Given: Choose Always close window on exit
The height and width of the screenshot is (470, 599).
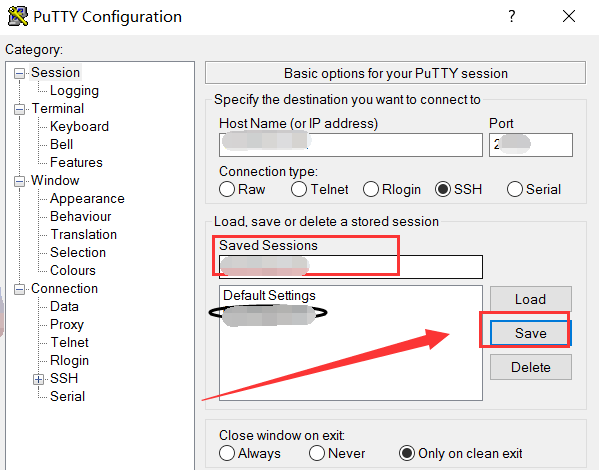Looking at the screenshot, I should [x=227, y=453].
